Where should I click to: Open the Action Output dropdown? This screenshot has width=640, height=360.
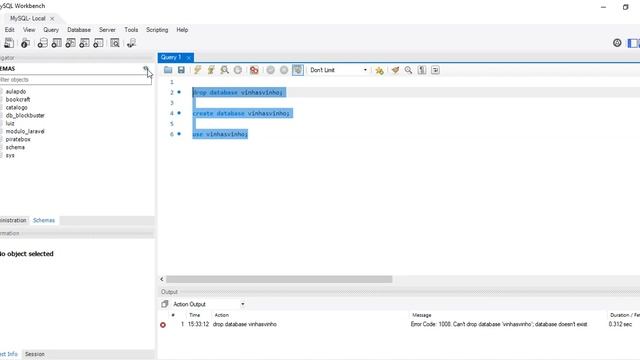(x=209, y=304)
